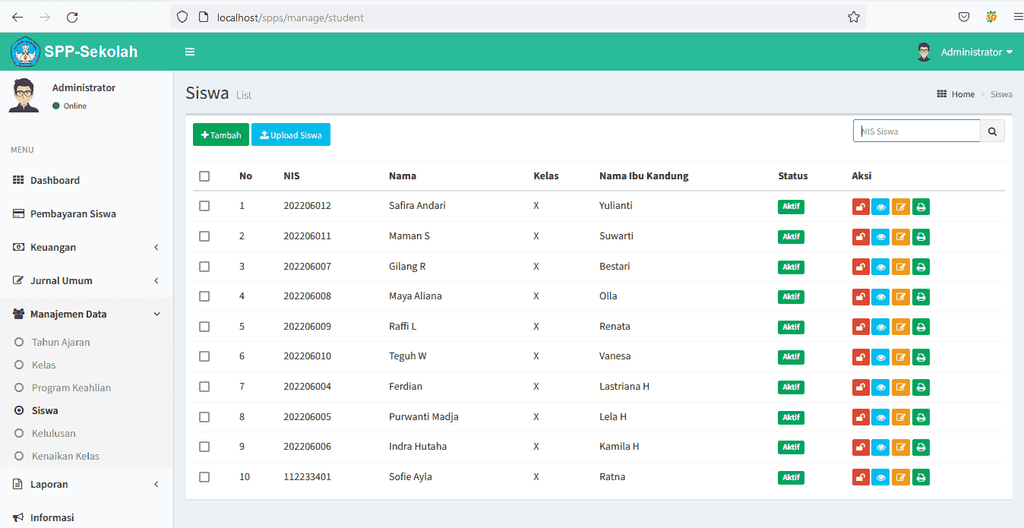Print Maman S's record via printer icon
This screenshot has height=528, width=1024.
921,237
